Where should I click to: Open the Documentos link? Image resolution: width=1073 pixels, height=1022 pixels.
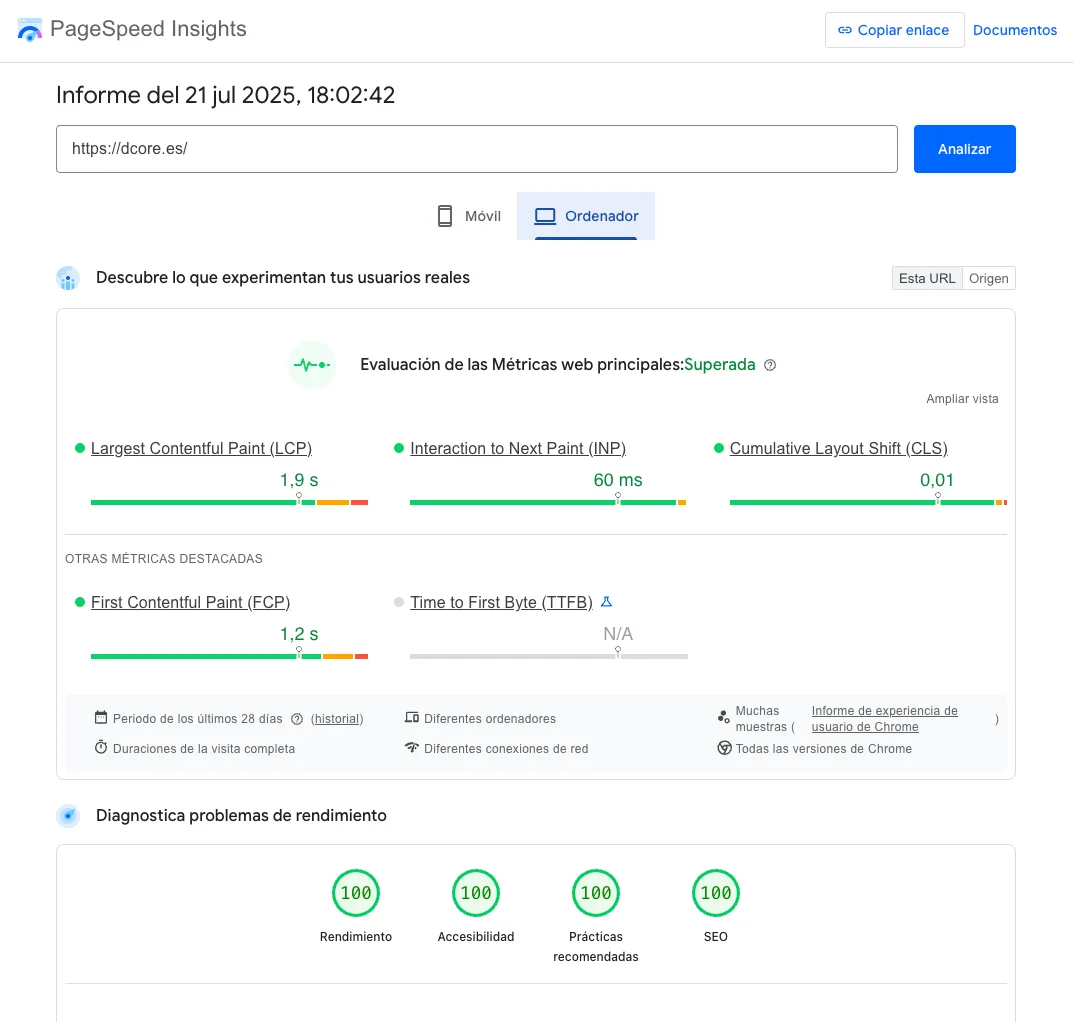[1015, 30]
